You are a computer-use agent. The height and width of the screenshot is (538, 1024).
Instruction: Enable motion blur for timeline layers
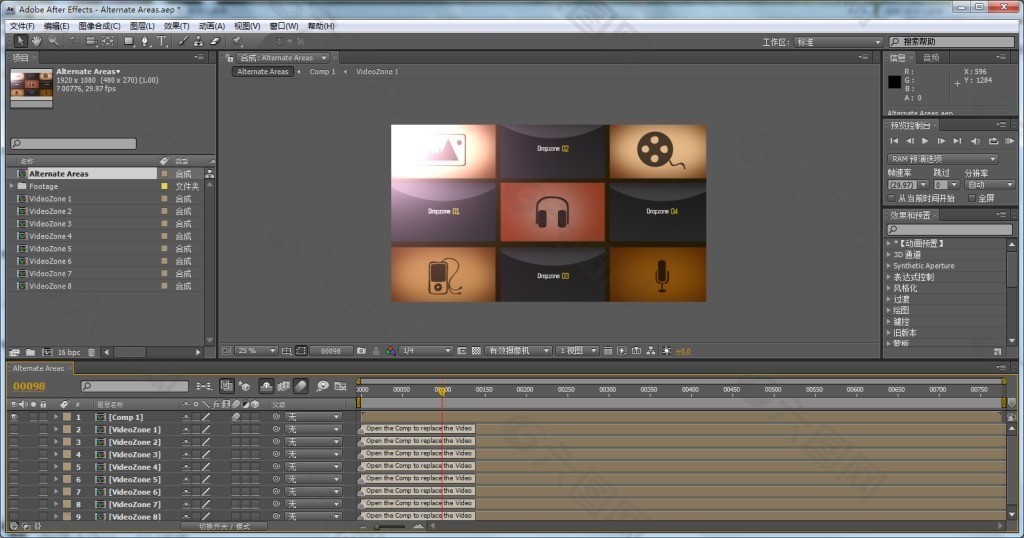[300, 386]
